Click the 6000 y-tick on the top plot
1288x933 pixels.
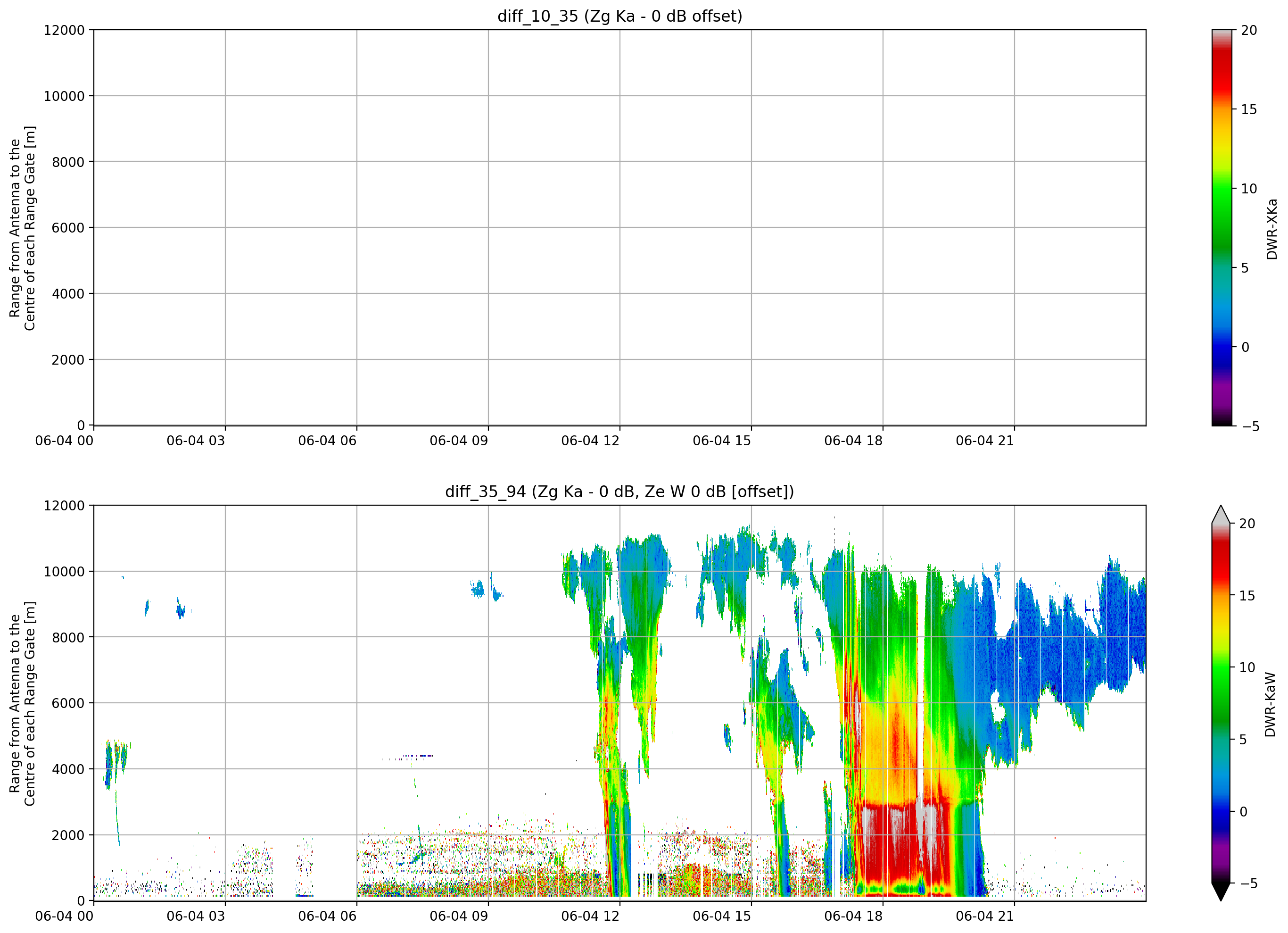click(x=68, y=228)
